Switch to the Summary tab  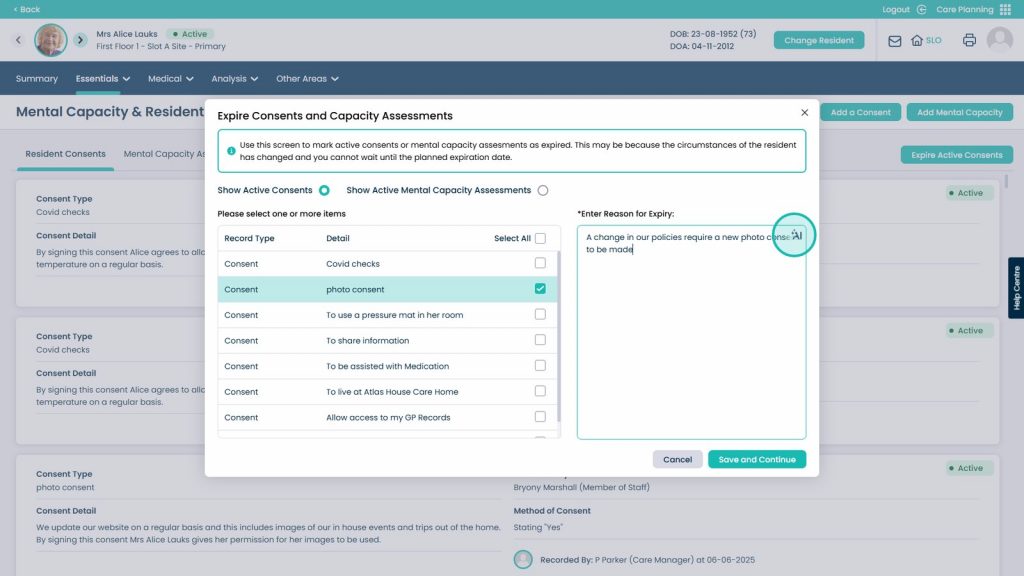click(37, 78)
